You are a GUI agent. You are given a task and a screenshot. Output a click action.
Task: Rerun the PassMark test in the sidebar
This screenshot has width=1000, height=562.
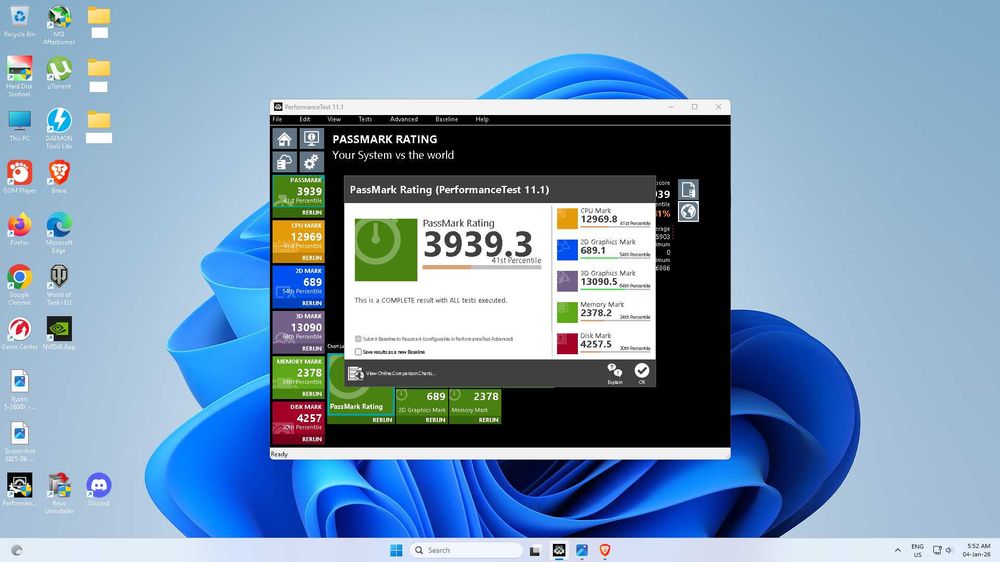pyautogui.click(x=312, y=212)
